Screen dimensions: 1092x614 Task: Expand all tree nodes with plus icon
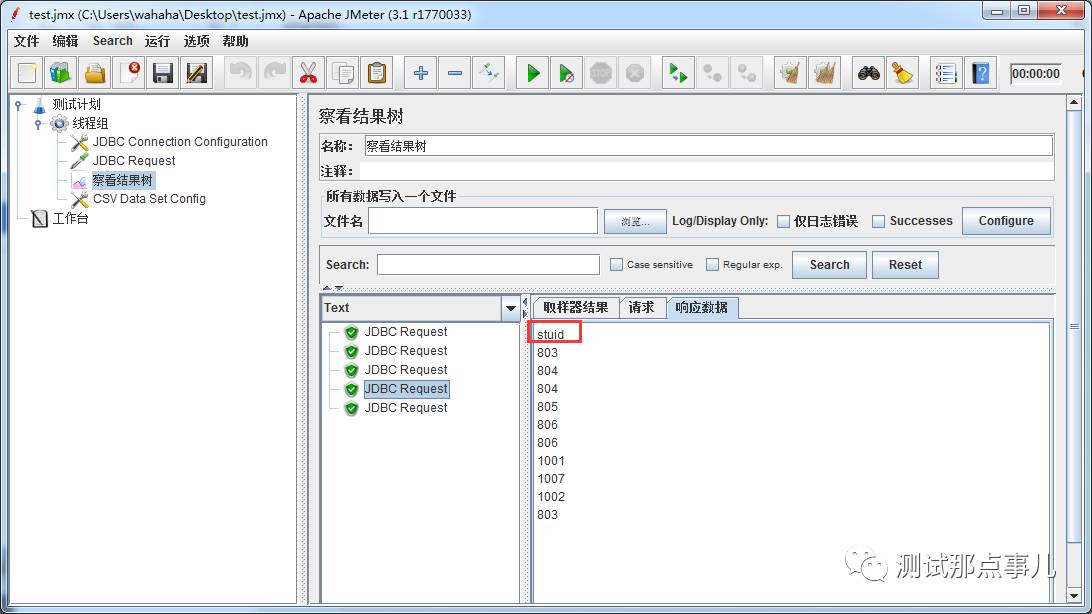click(421, 73)
